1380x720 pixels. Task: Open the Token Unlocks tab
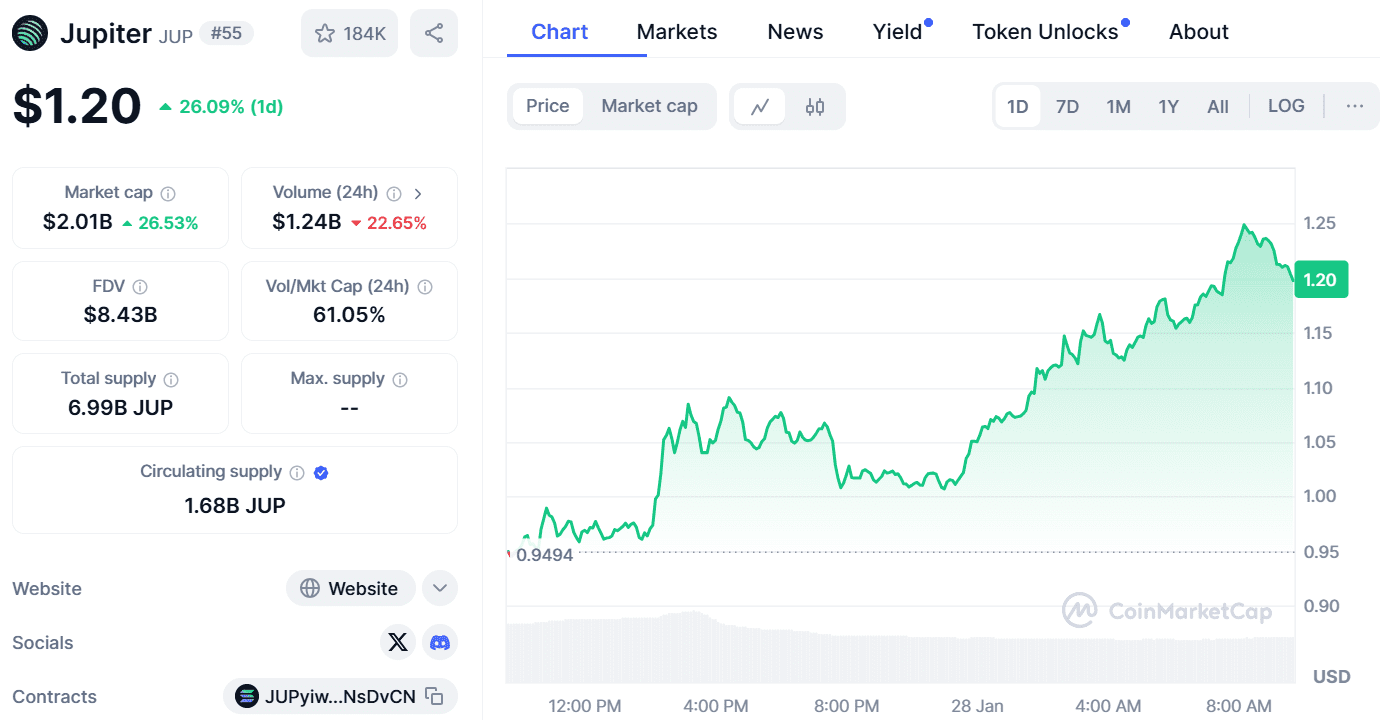tap(1046, 31)
